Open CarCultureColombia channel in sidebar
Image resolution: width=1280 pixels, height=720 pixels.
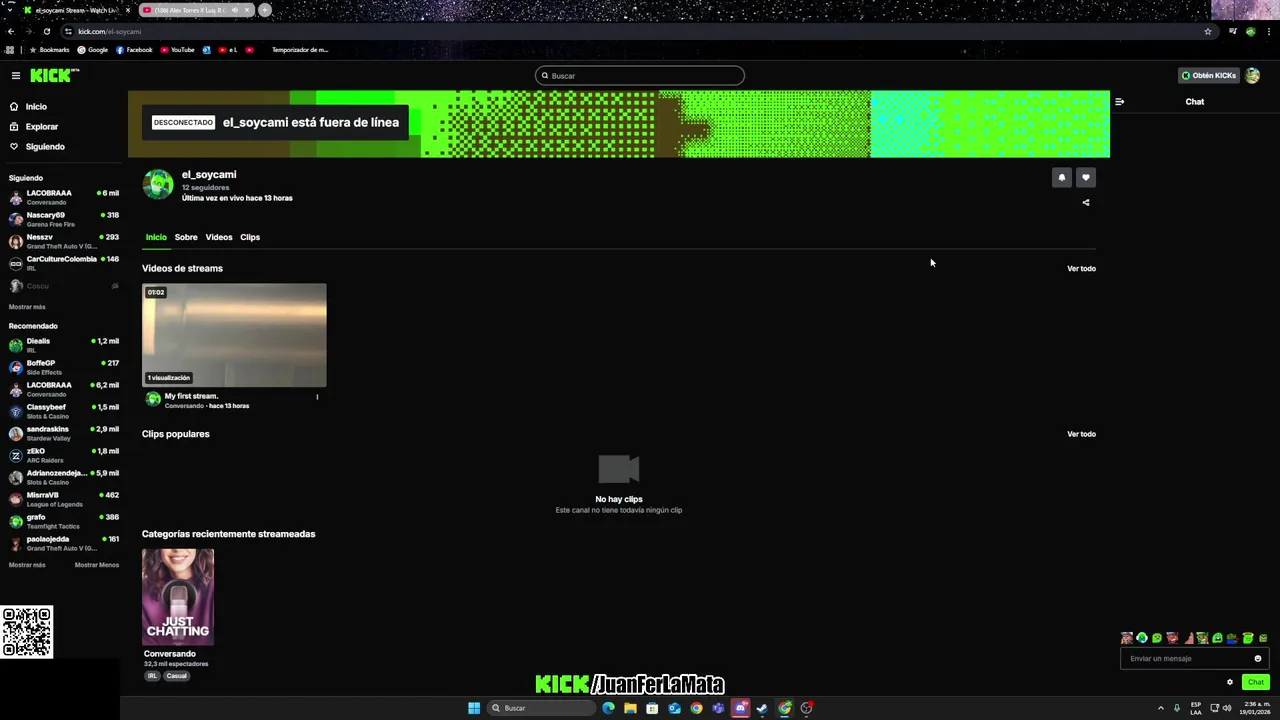64,263
